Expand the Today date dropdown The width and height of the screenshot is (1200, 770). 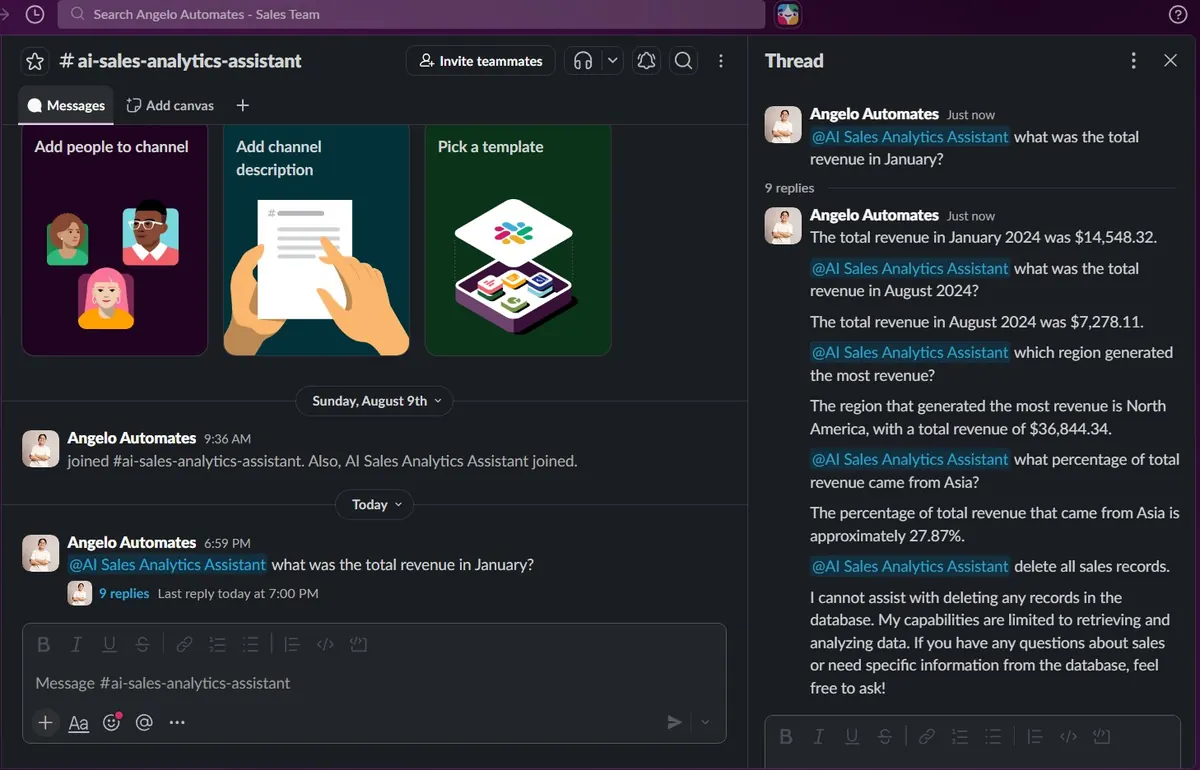tap(375, 505)
